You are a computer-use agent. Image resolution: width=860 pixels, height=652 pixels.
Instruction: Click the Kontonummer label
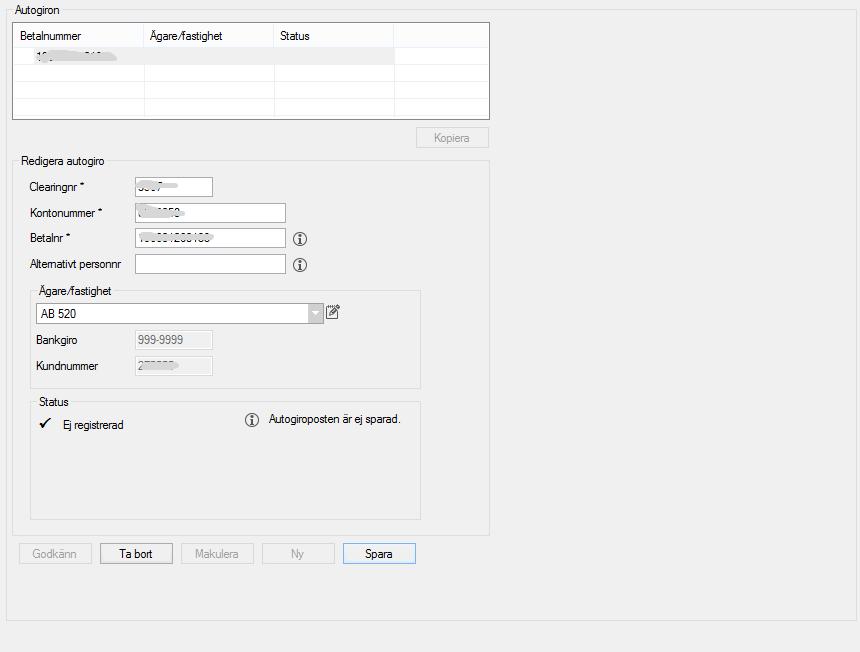pos(66,213)
